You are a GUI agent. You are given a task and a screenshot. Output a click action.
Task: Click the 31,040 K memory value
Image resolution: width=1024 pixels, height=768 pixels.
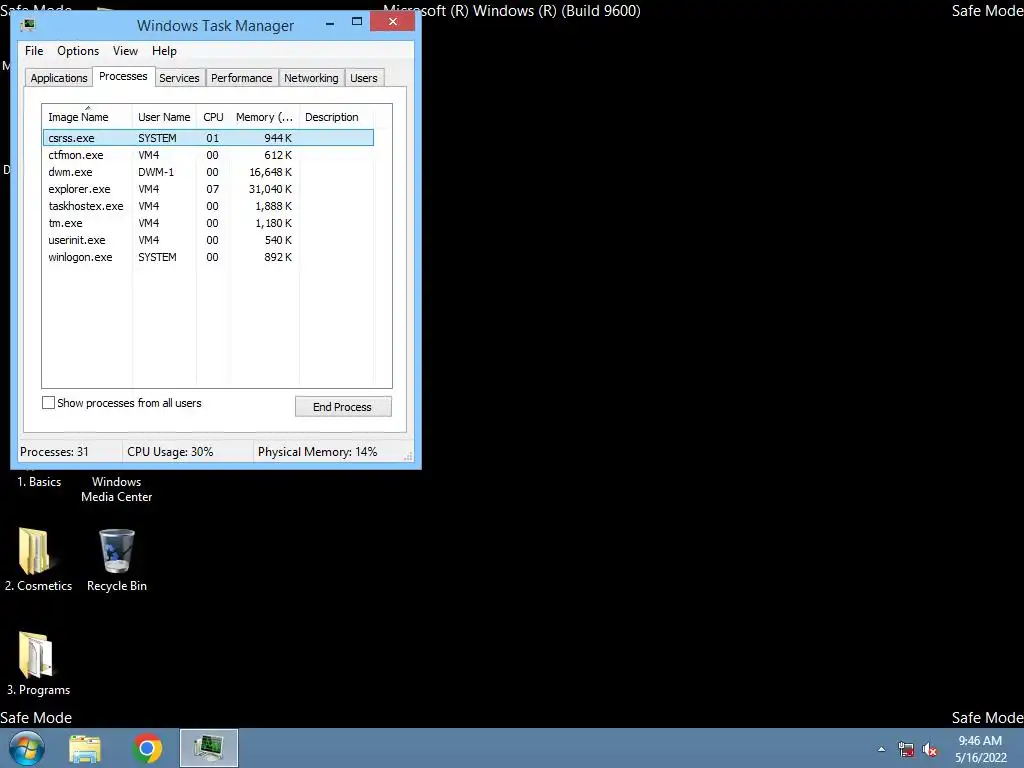pos(270,189)
